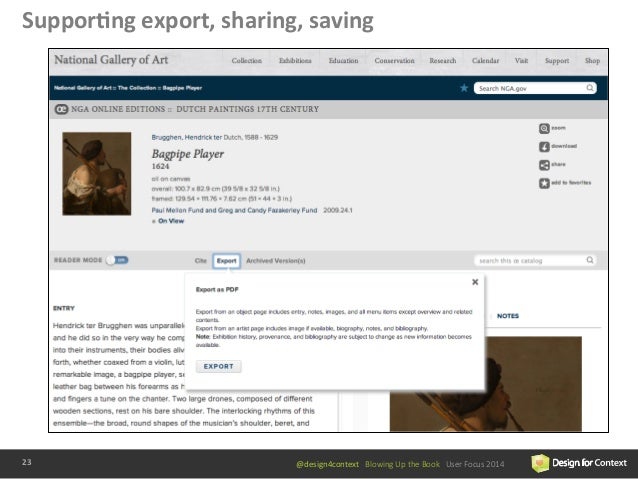Open the Support menu
Screen dimensions: 638x479
point(557,61)
